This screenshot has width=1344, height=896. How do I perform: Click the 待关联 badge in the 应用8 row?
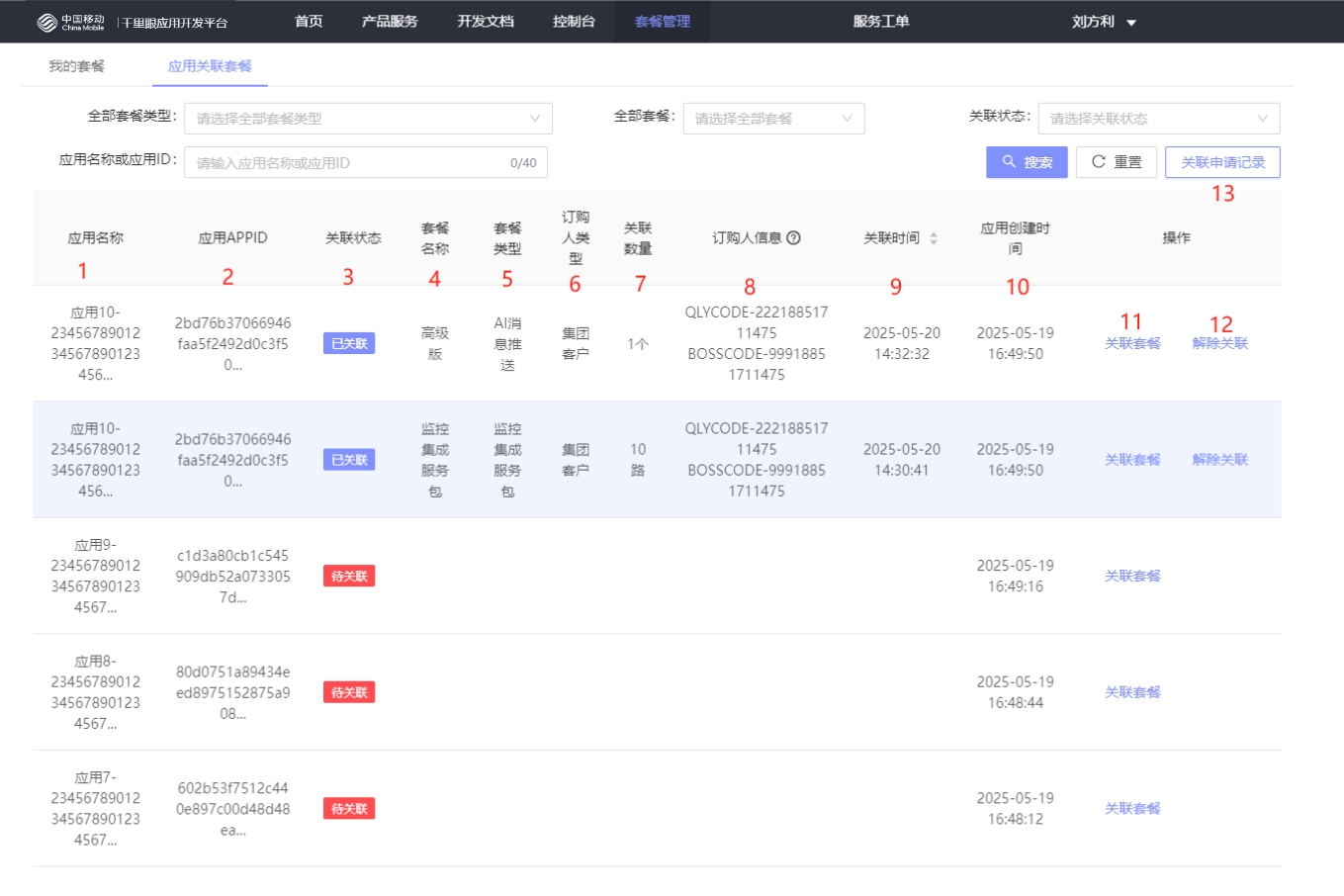349,692
